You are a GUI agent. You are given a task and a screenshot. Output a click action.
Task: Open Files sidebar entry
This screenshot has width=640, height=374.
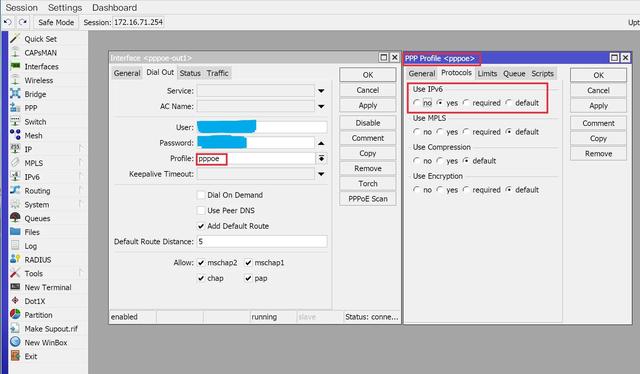(32, 232)
